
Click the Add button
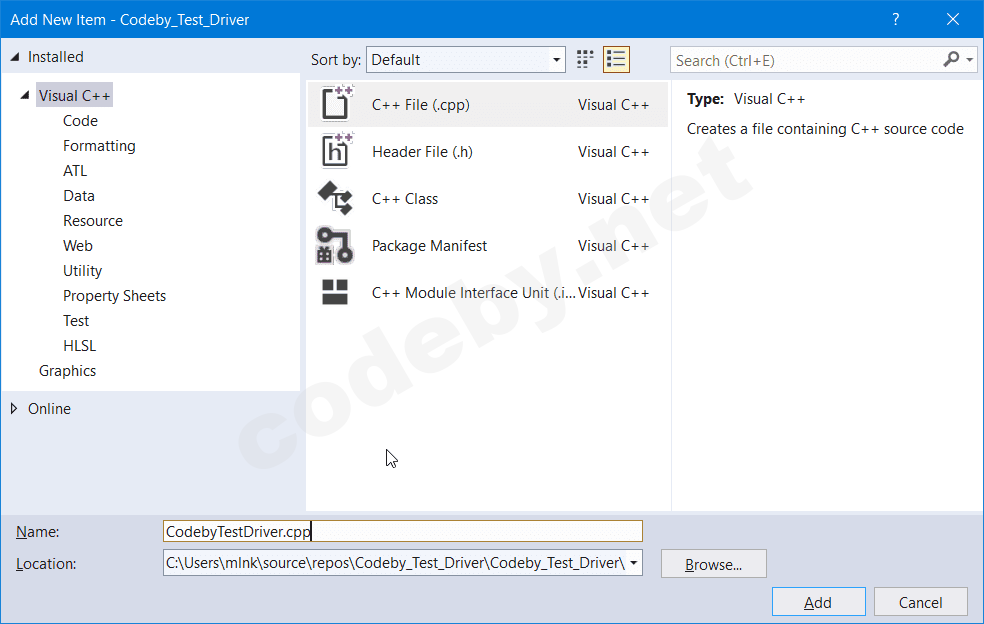(x=818, y=602)
